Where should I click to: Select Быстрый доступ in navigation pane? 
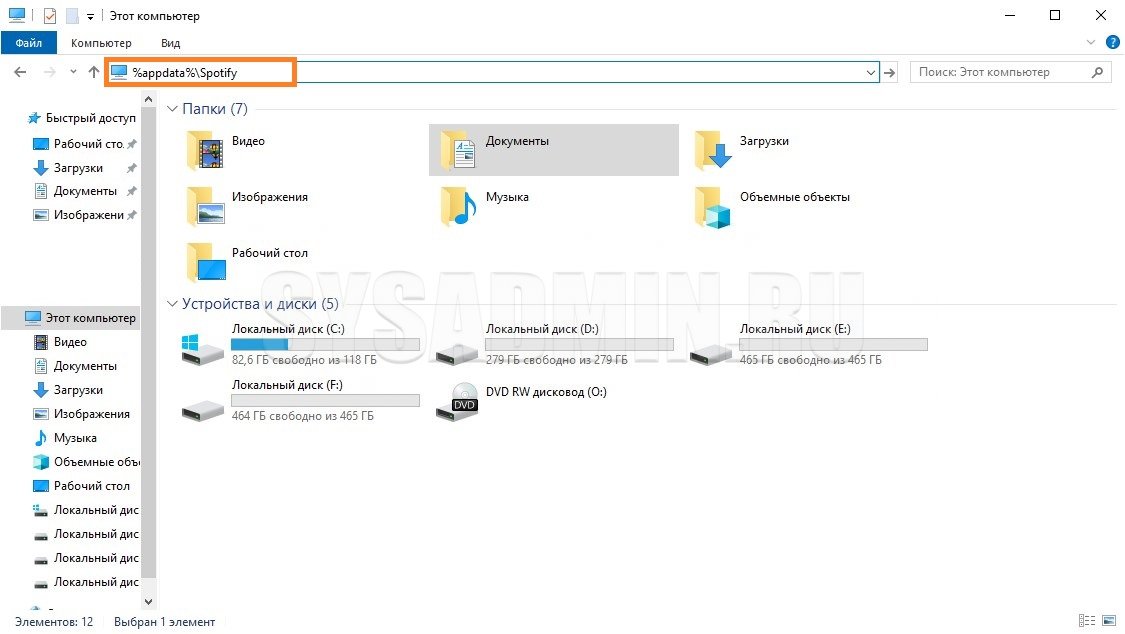[x=90, y=118]
